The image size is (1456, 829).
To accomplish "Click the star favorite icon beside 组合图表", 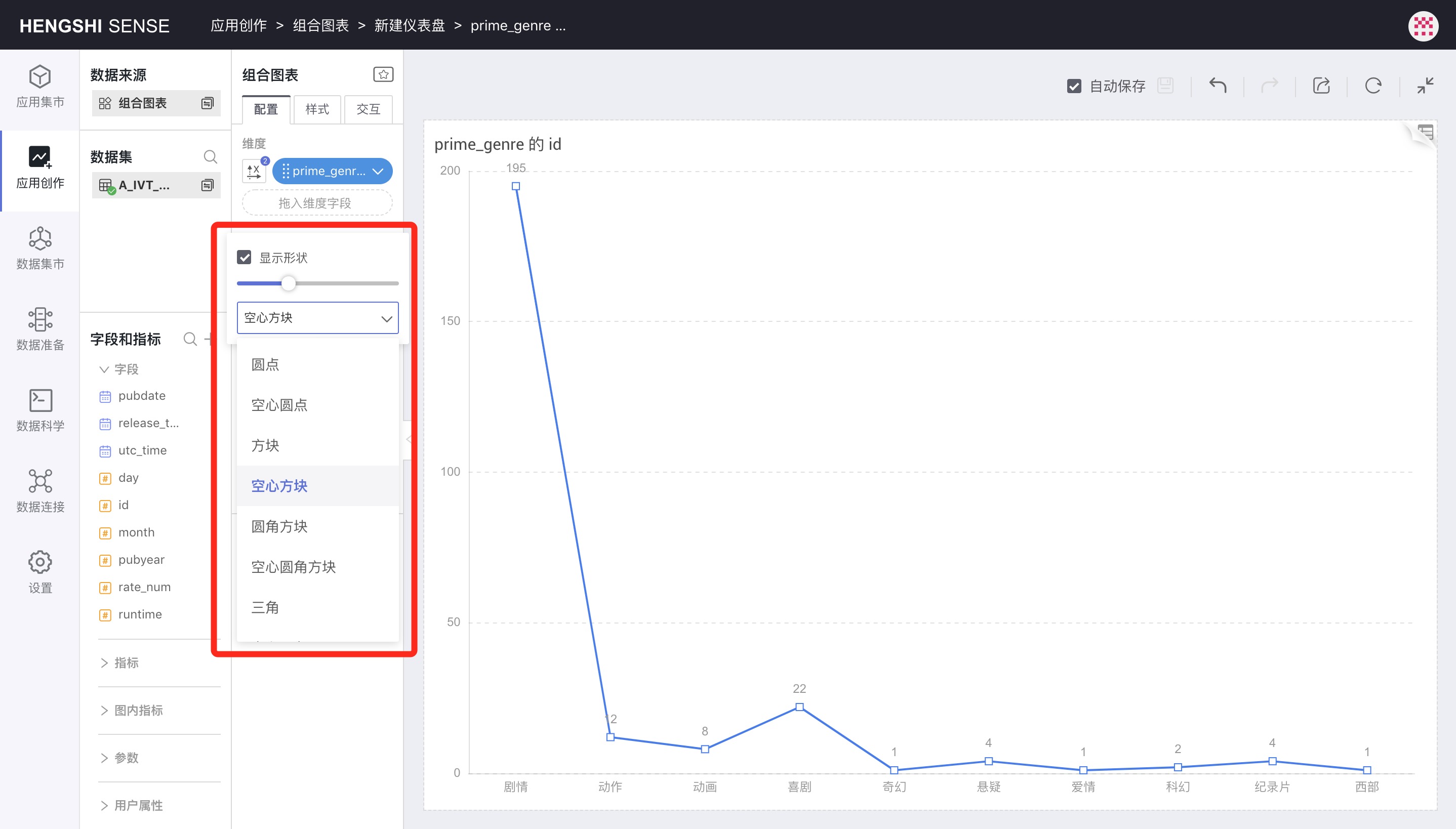I will (383, 74).
